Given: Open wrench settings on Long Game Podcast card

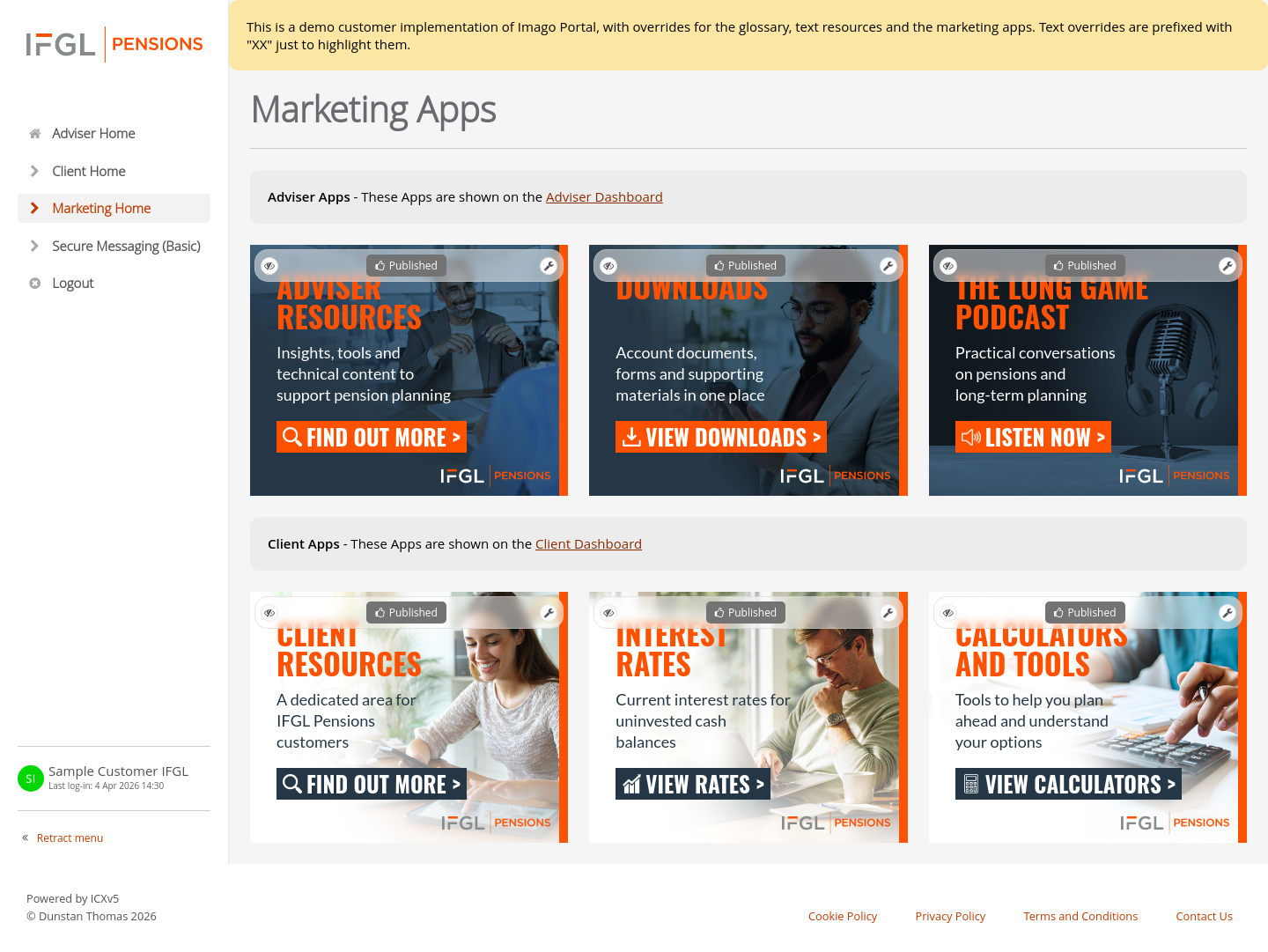Looking at the screenshot, I should pyautogui.click(x=1227, y=266).
